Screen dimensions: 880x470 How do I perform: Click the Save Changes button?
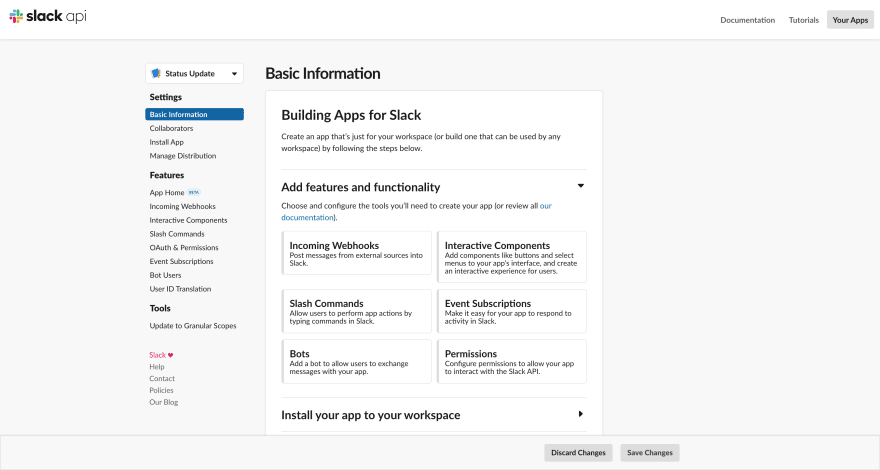(649, 453)
